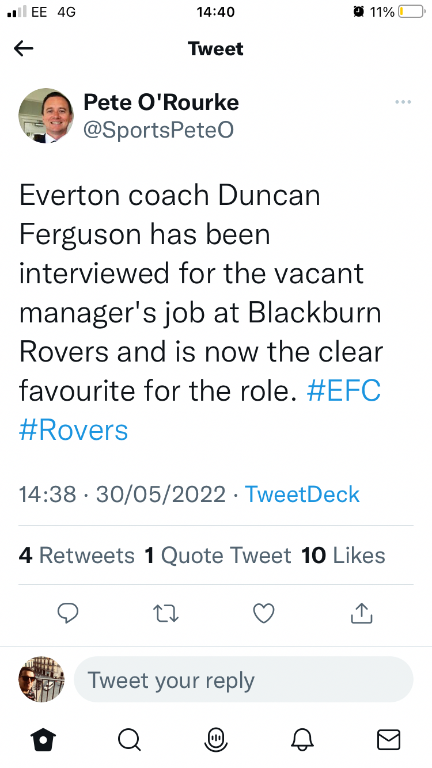Screen dimensions: 432x768
Task: Open Messages envelope icon
Action: (x=388, y=739)
